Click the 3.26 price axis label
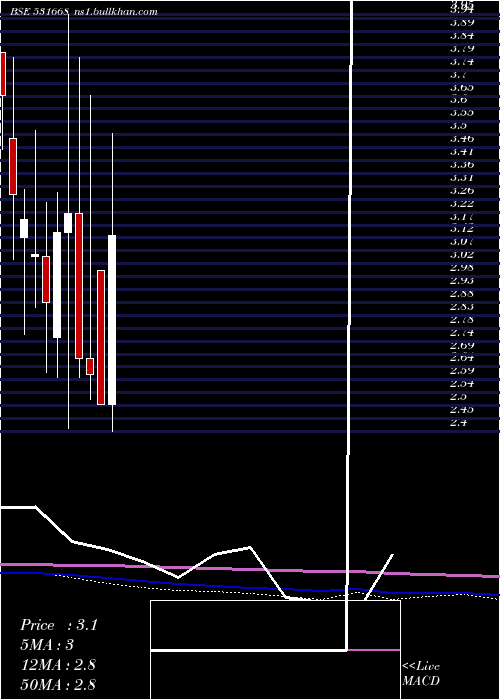The height and width of the screenshot is (700, 500). click(x=462, y=191)
